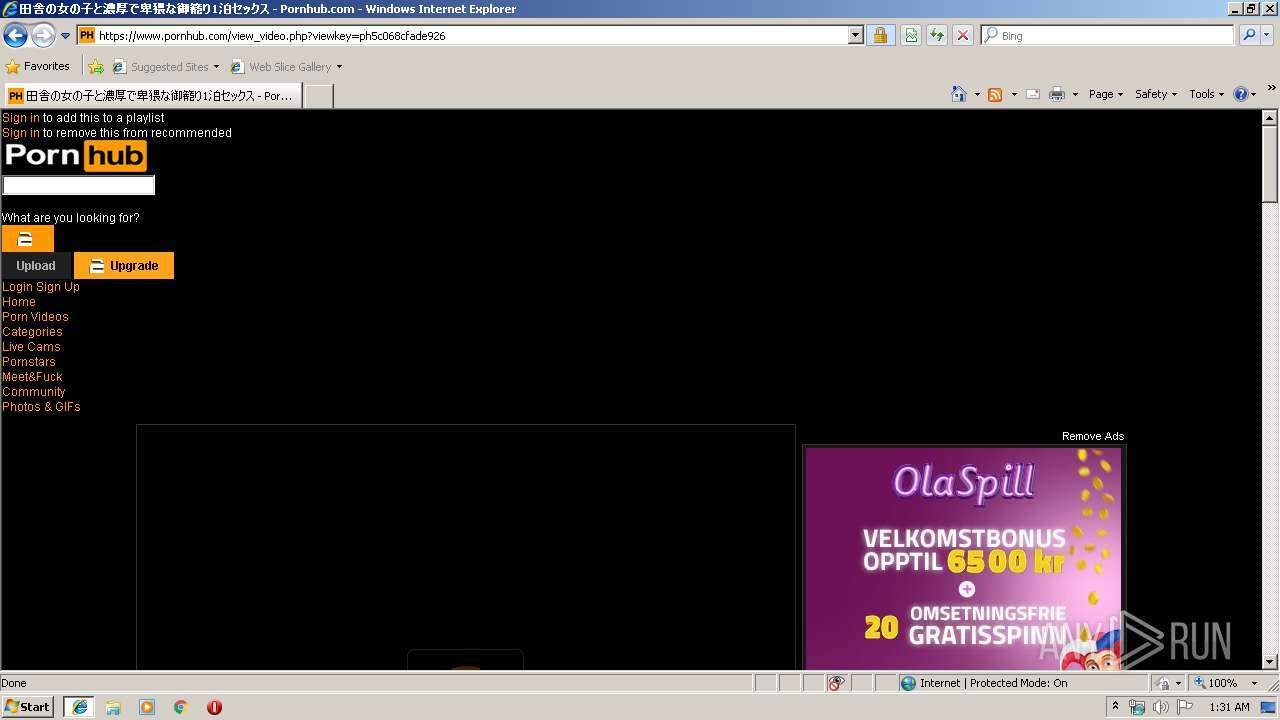Open the Windows Start menu
This screenshot has height=720, width=1280.
point(27,706)
